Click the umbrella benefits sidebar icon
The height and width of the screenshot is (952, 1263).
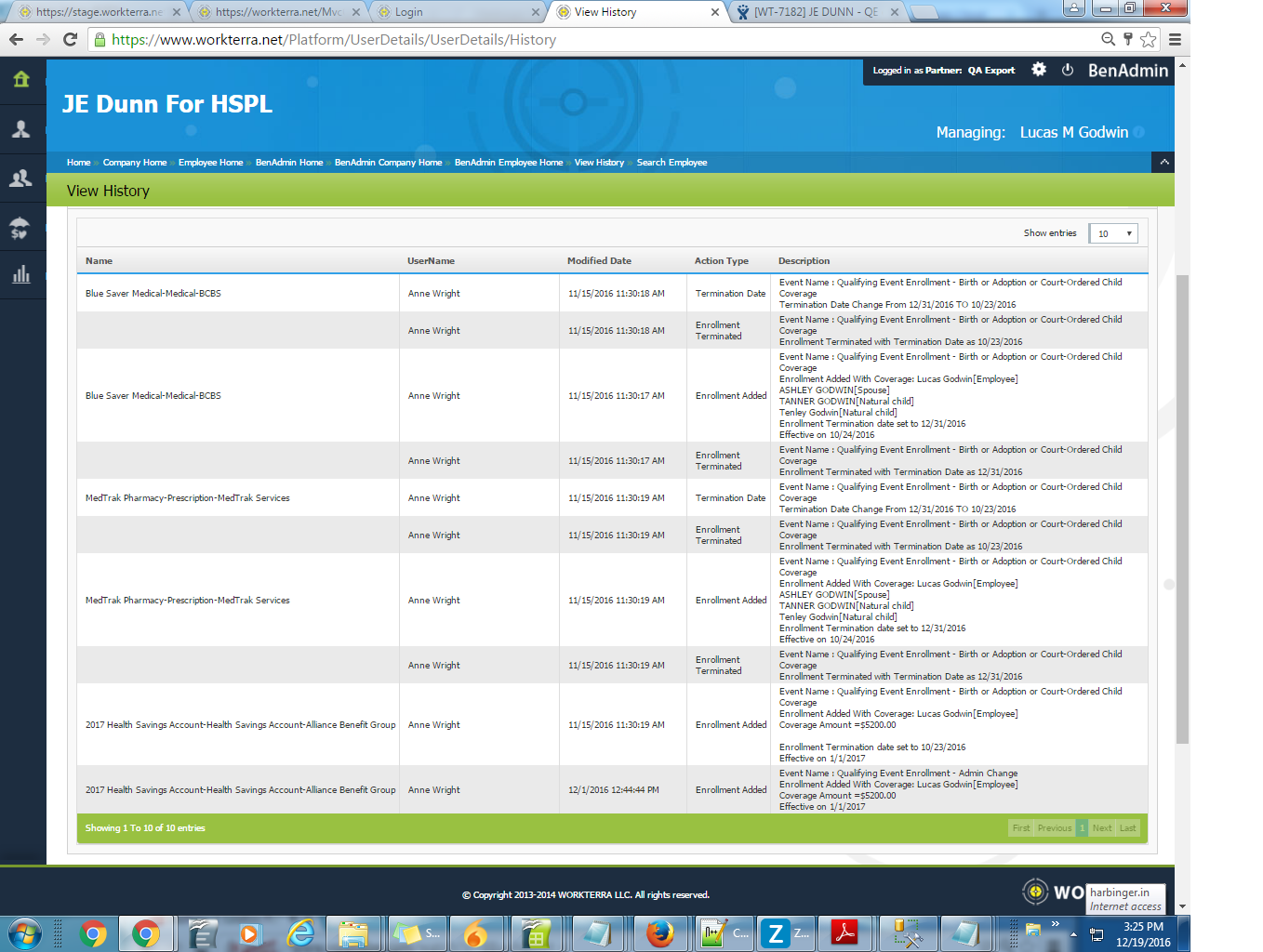21,227
